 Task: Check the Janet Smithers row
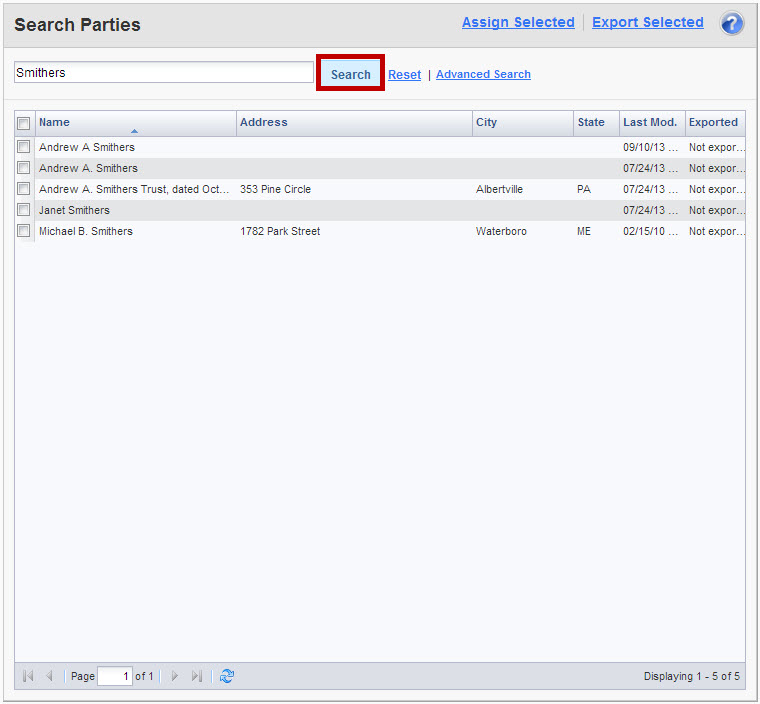23,209
